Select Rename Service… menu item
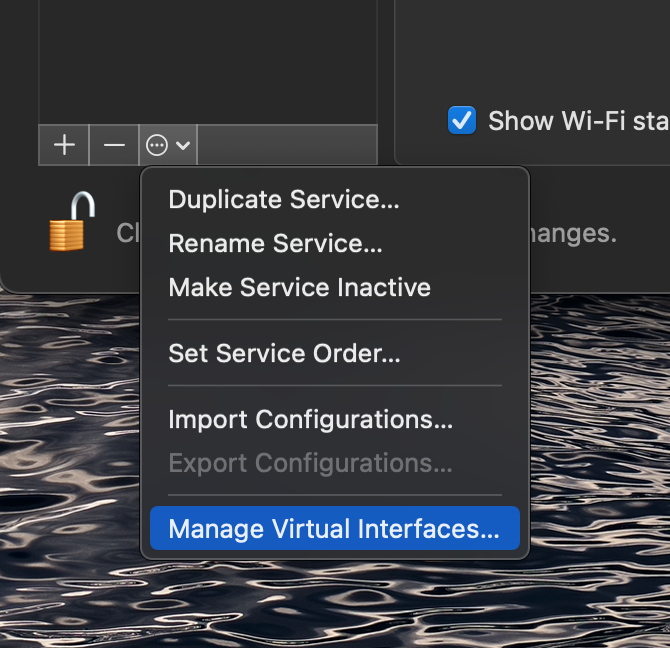Viewport: 670px width, 648px height. 275,243
